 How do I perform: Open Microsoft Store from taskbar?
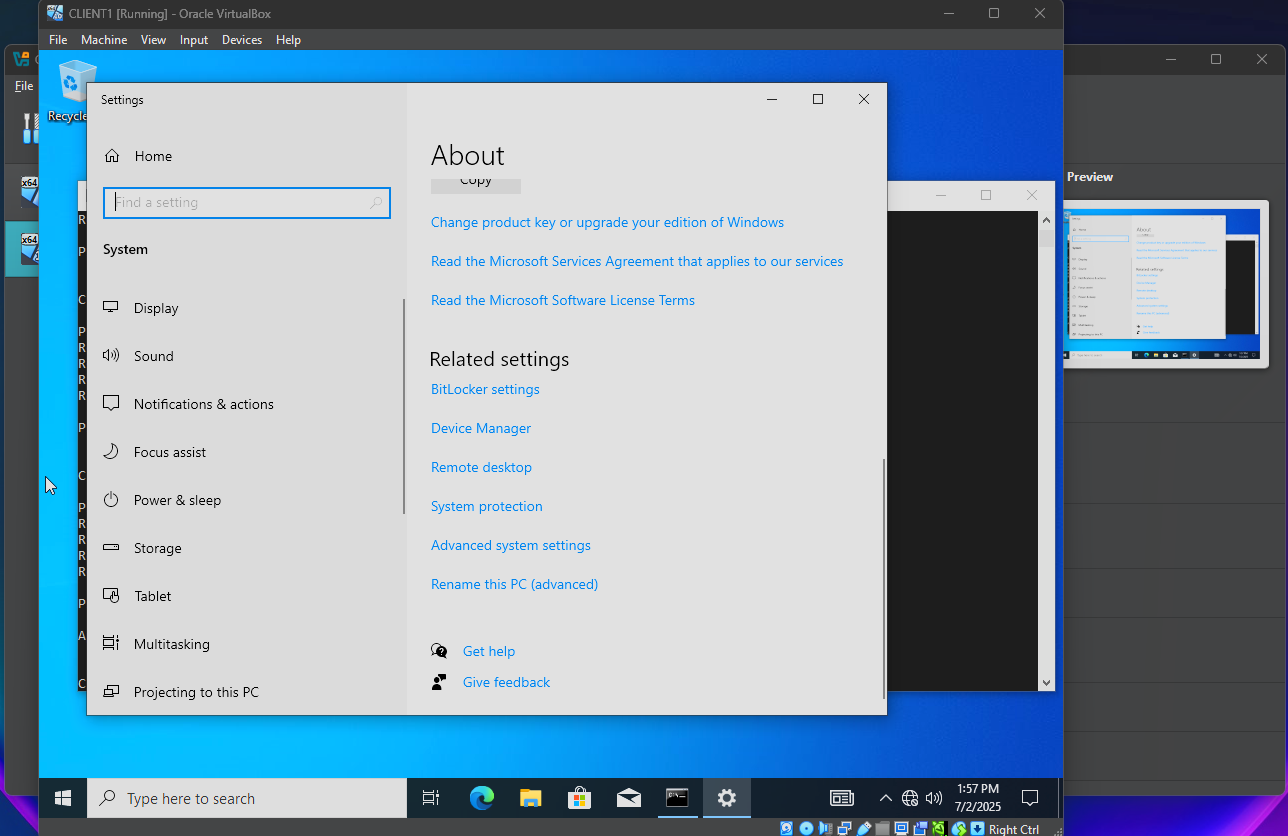[580, 798]
